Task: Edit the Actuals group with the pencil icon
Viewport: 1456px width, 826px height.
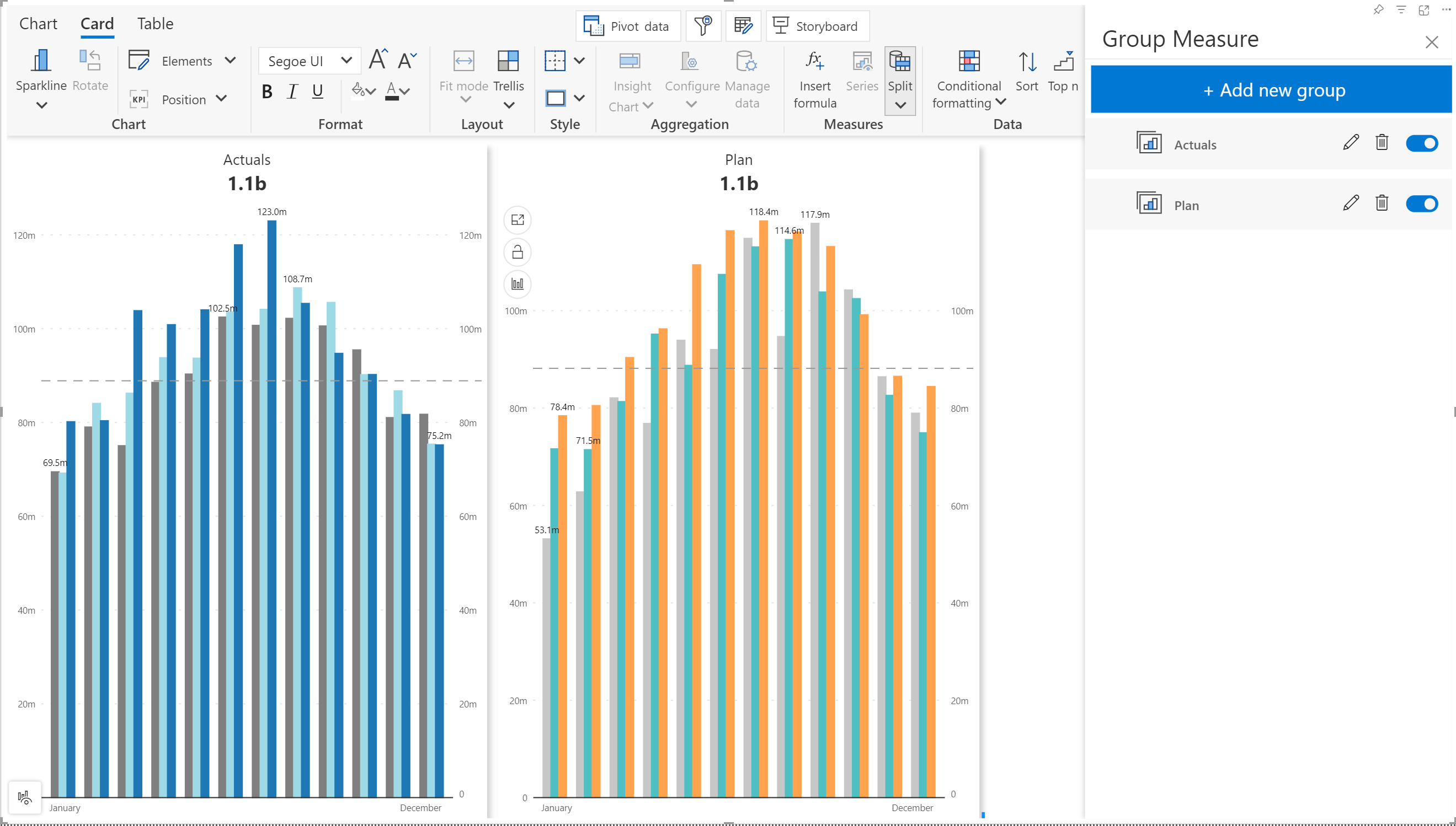Action: [1351, 142]
